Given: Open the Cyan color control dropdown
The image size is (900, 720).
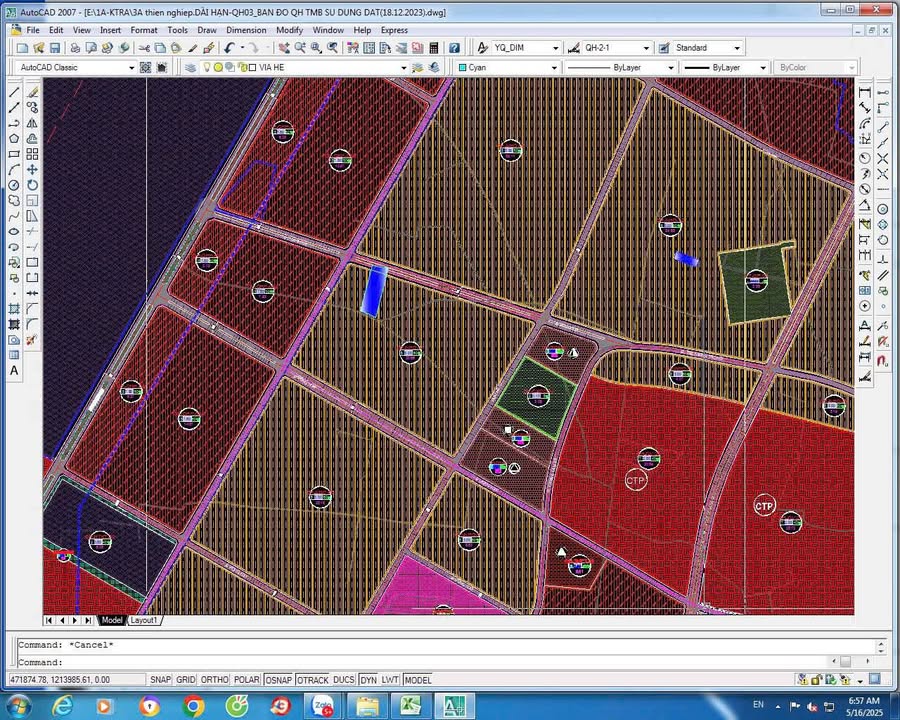Looking at the screenshot, I should [x=554, y=68].
